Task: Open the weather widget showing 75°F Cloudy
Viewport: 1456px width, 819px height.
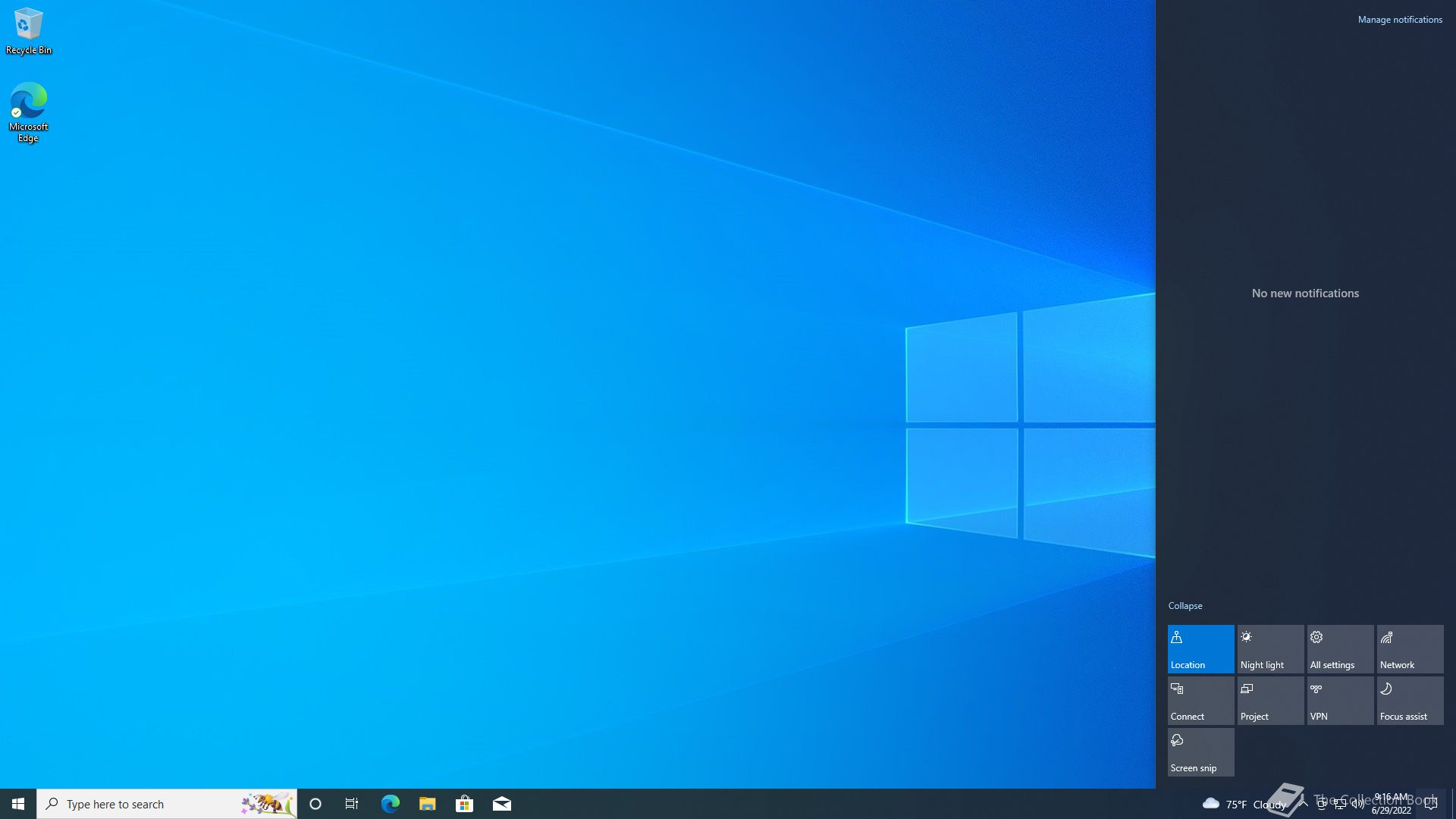Action: (x=1244, y=804)
